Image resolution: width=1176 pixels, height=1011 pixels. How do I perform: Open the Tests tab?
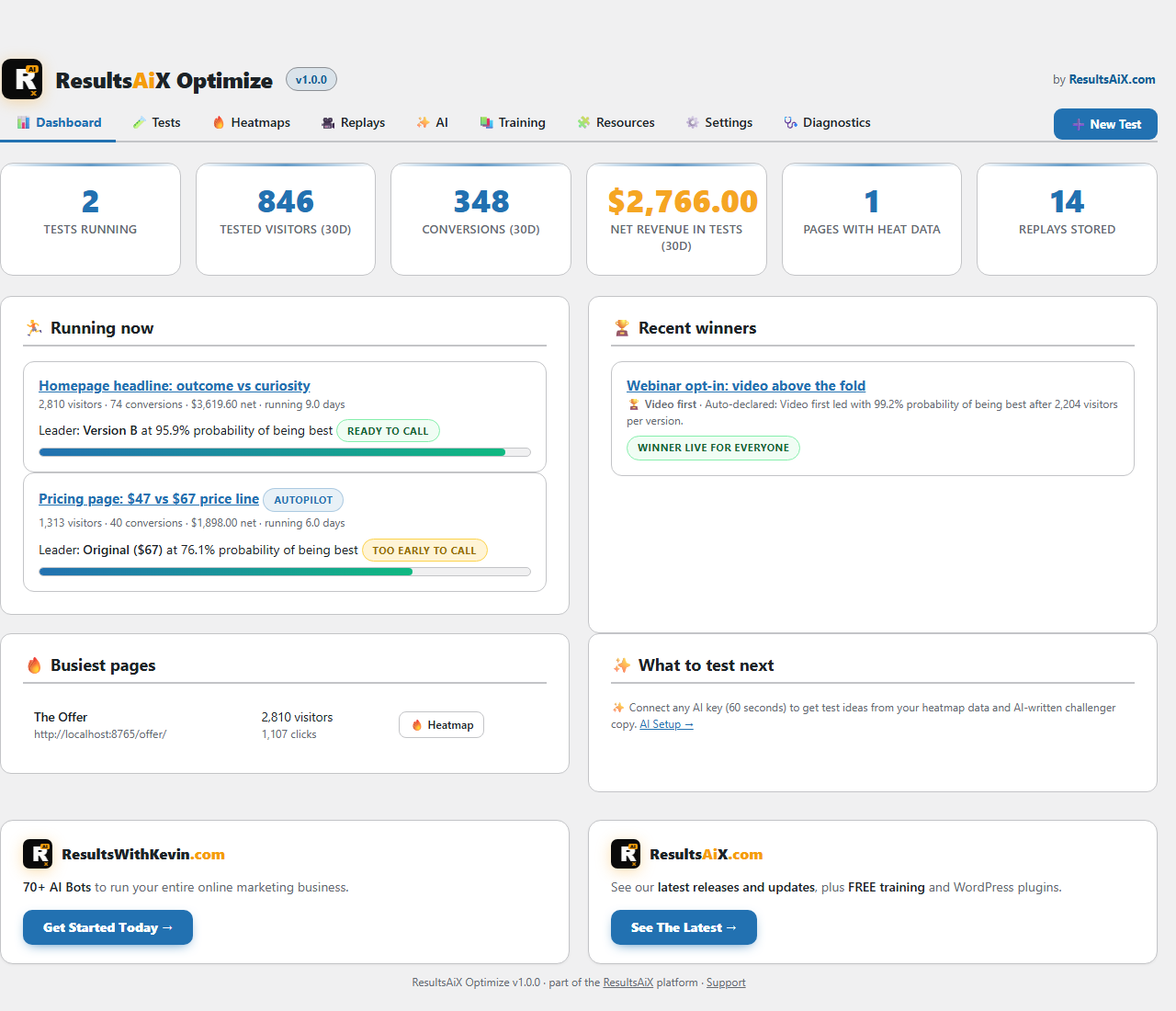point(156,123)
